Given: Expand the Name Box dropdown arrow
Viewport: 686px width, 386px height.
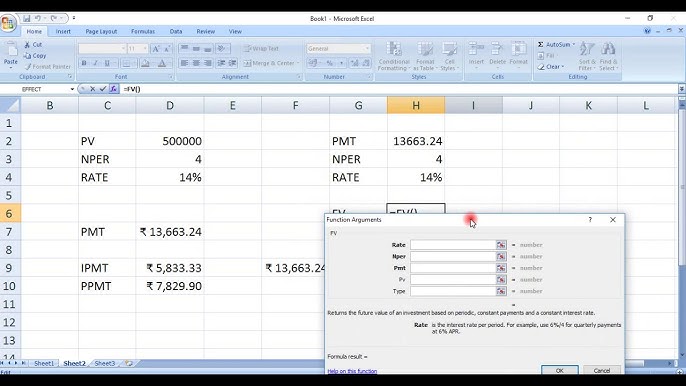Looking at the screenshot, I should coord(72,89).
